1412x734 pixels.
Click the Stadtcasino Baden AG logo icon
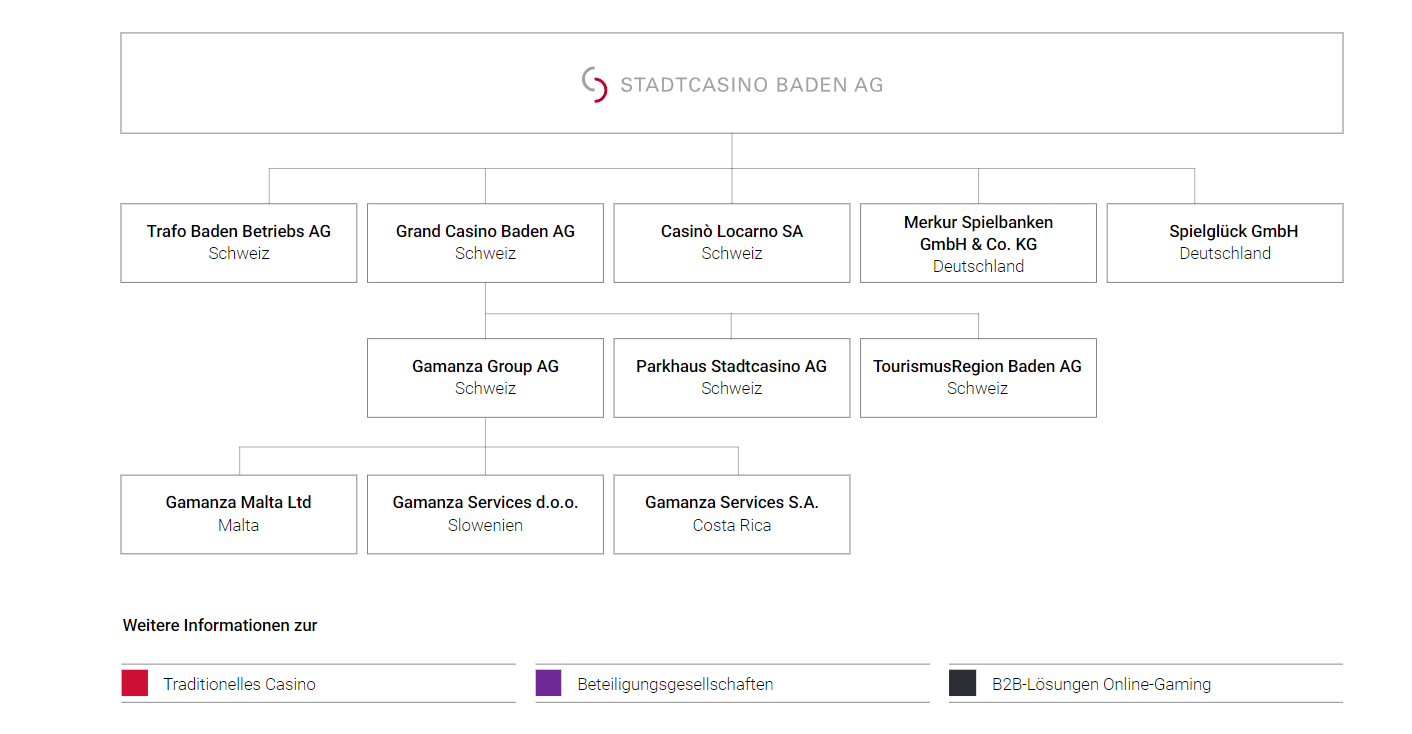click(x=595, y=85)
